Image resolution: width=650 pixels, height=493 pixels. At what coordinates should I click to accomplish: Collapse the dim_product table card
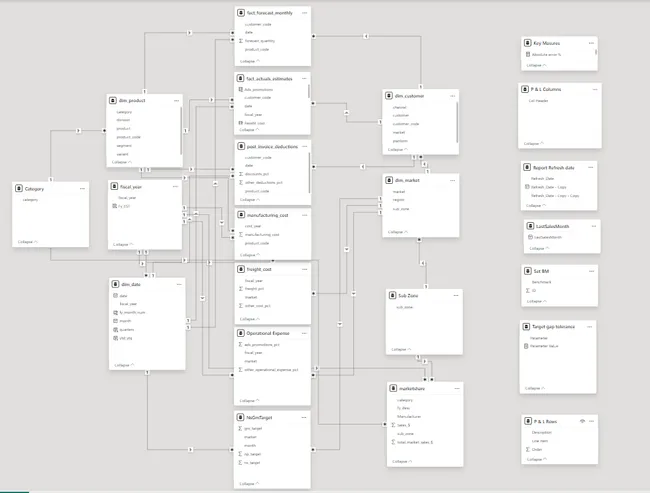[122, 162]
